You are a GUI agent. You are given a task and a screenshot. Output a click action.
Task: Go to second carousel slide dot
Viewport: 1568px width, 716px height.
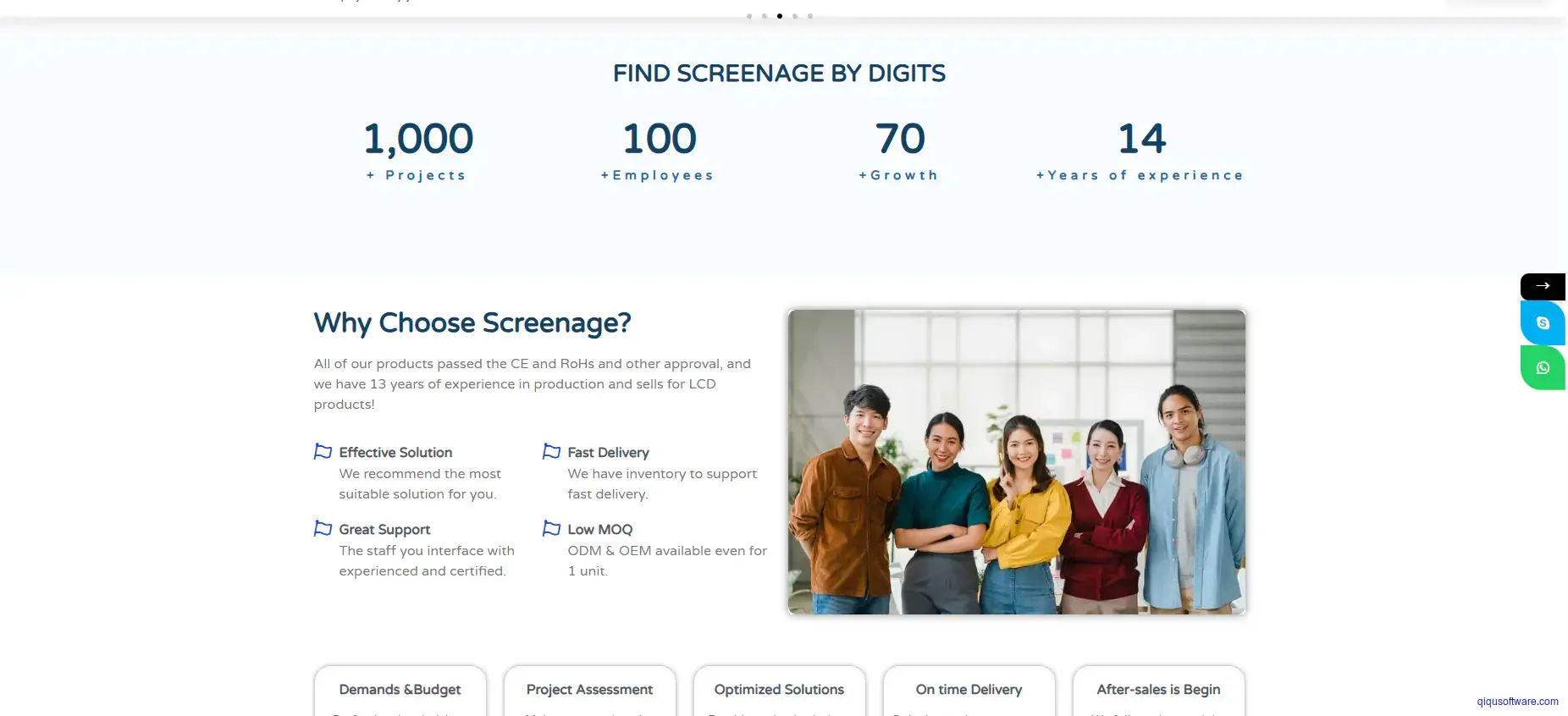(x=765, y=16)
